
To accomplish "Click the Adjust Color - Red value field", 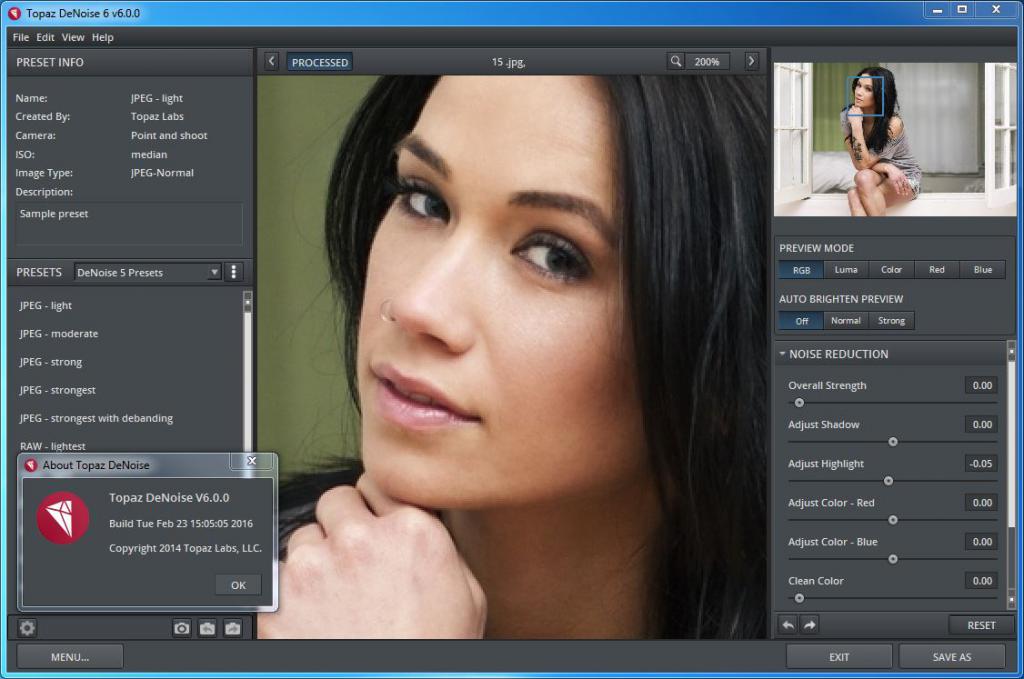I will coord(981,503).
